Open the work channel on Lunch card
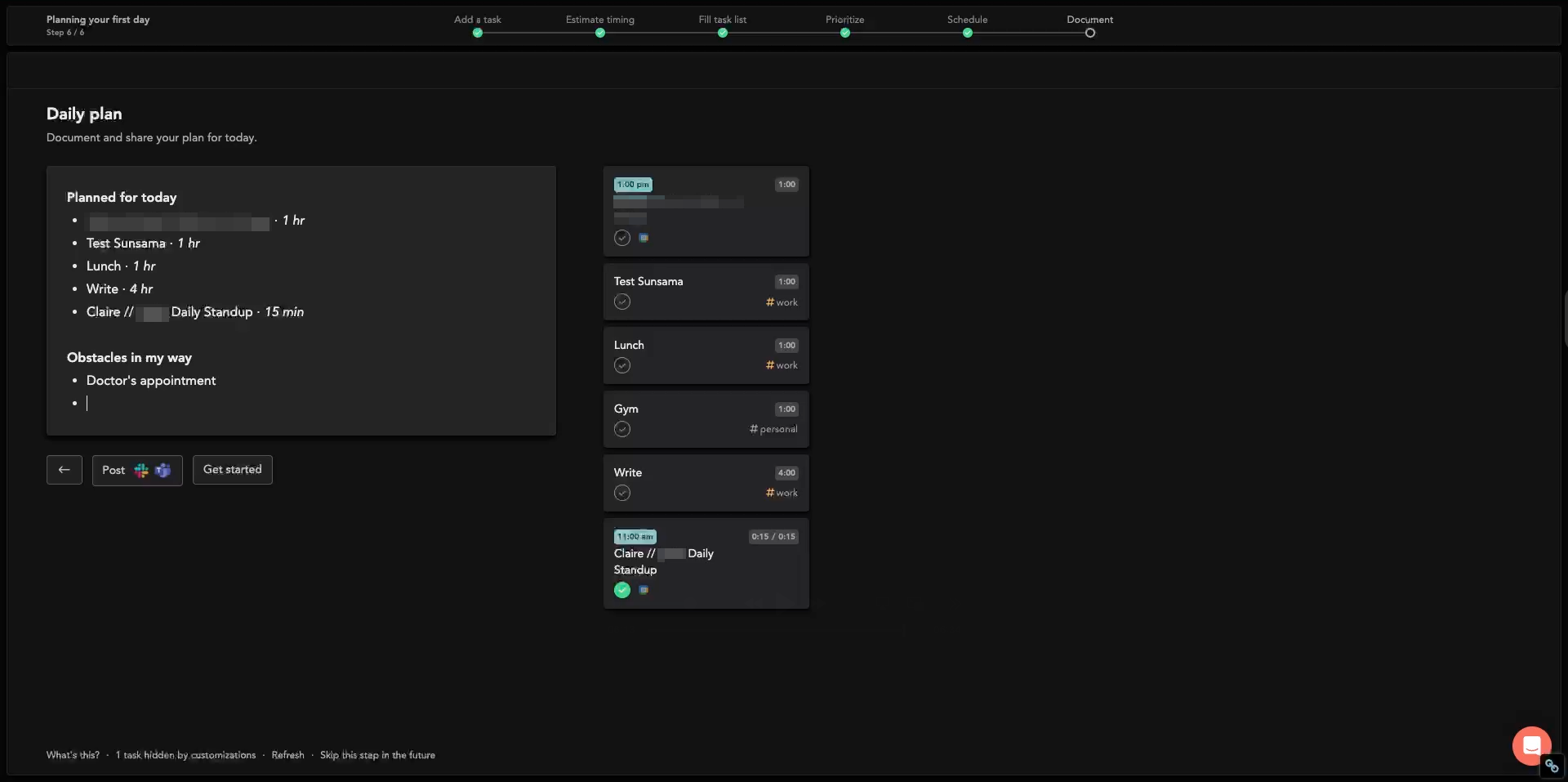Screen dimensions: 1568x782 pos(782,365)
